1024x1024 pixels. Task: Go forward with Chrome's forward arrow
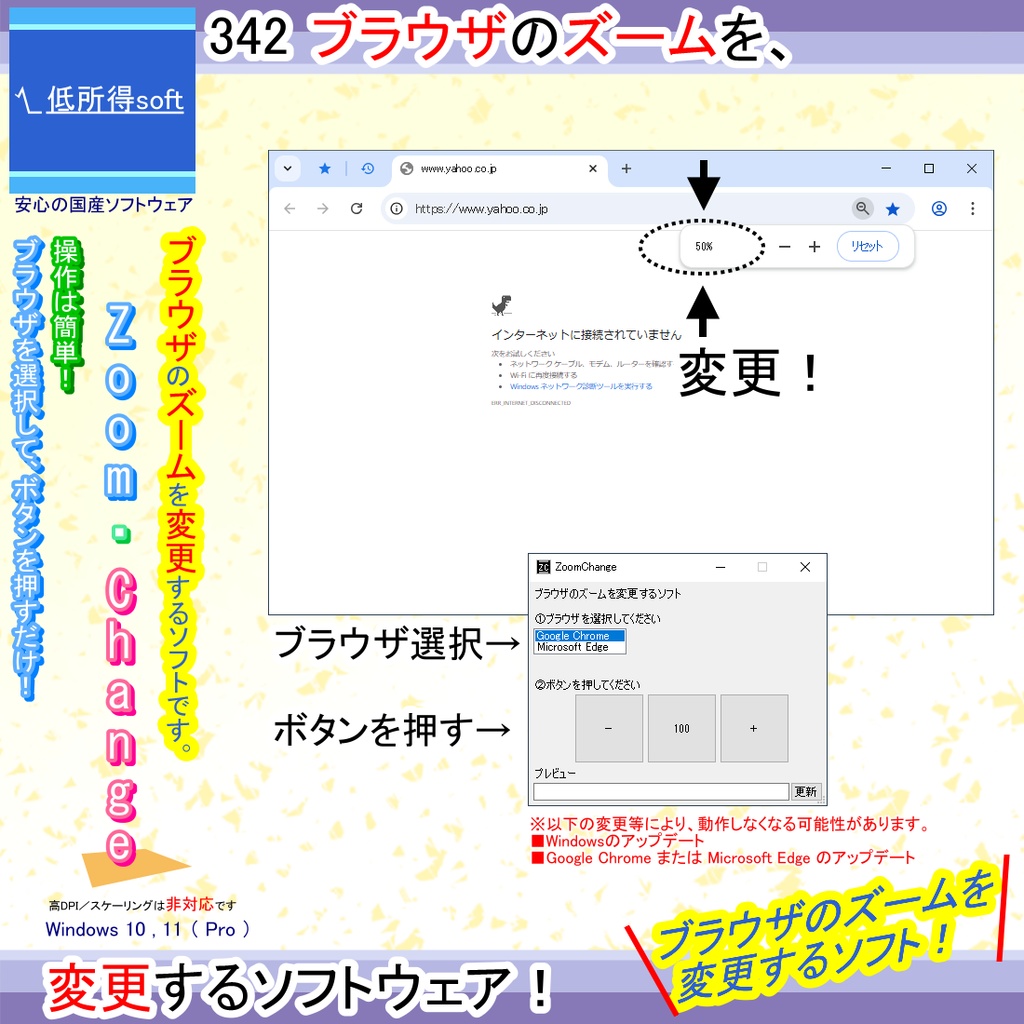(323, 208)
